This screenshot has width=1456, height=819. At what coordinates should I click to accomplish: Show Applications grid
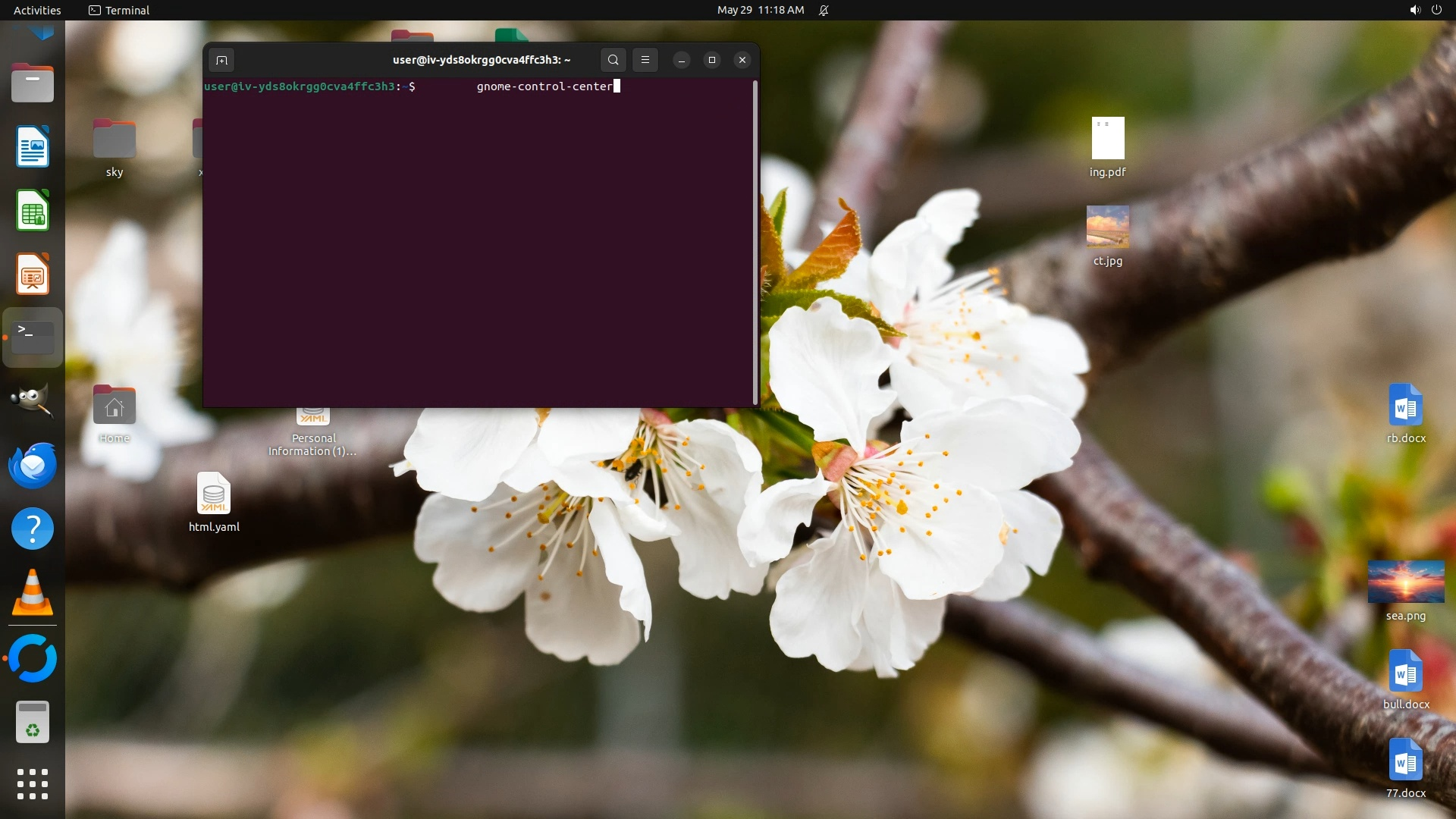point(33,784)
